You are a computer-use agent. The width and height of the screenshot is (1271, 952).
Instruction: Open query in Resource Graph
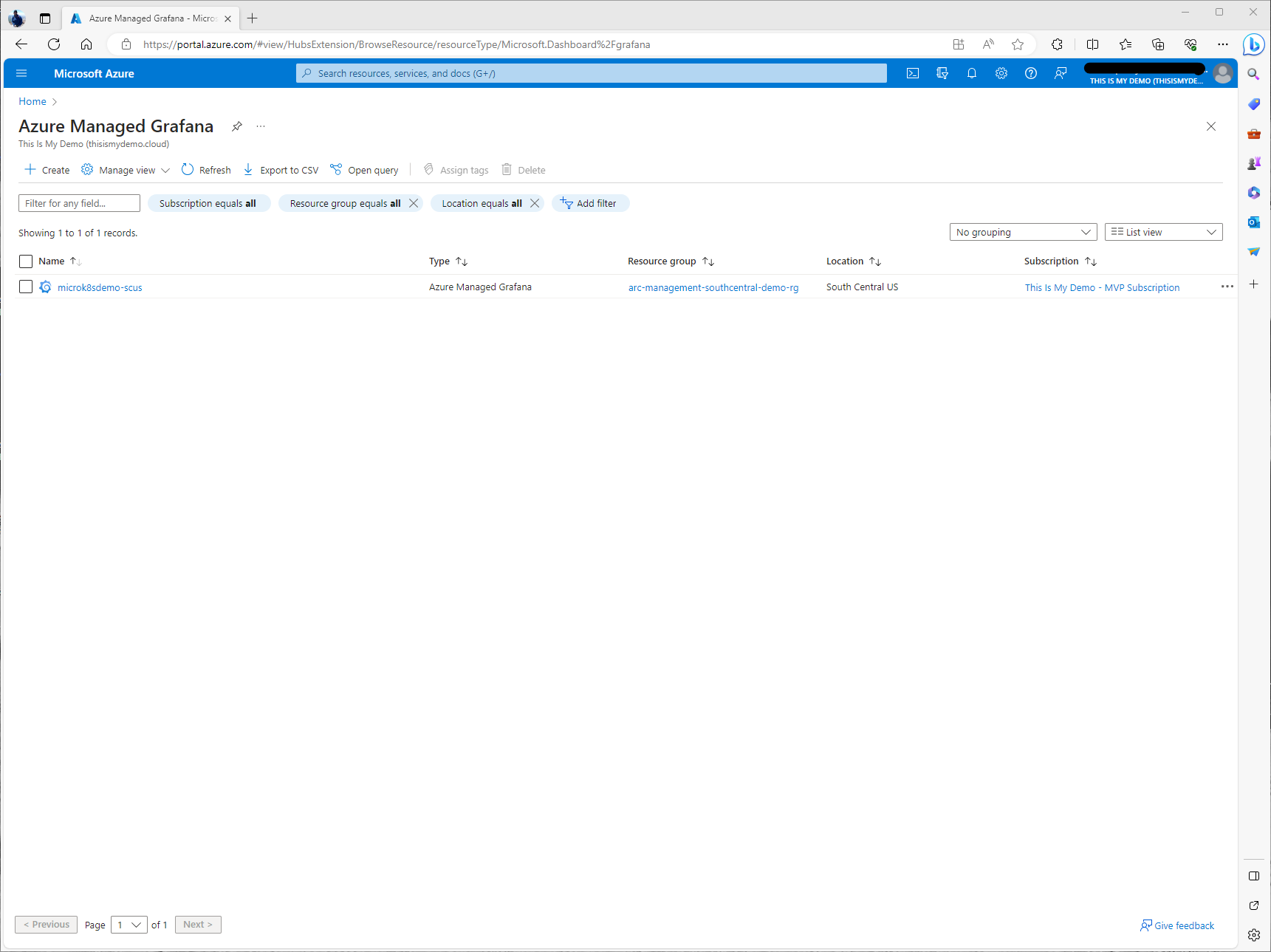coord(364,170)
